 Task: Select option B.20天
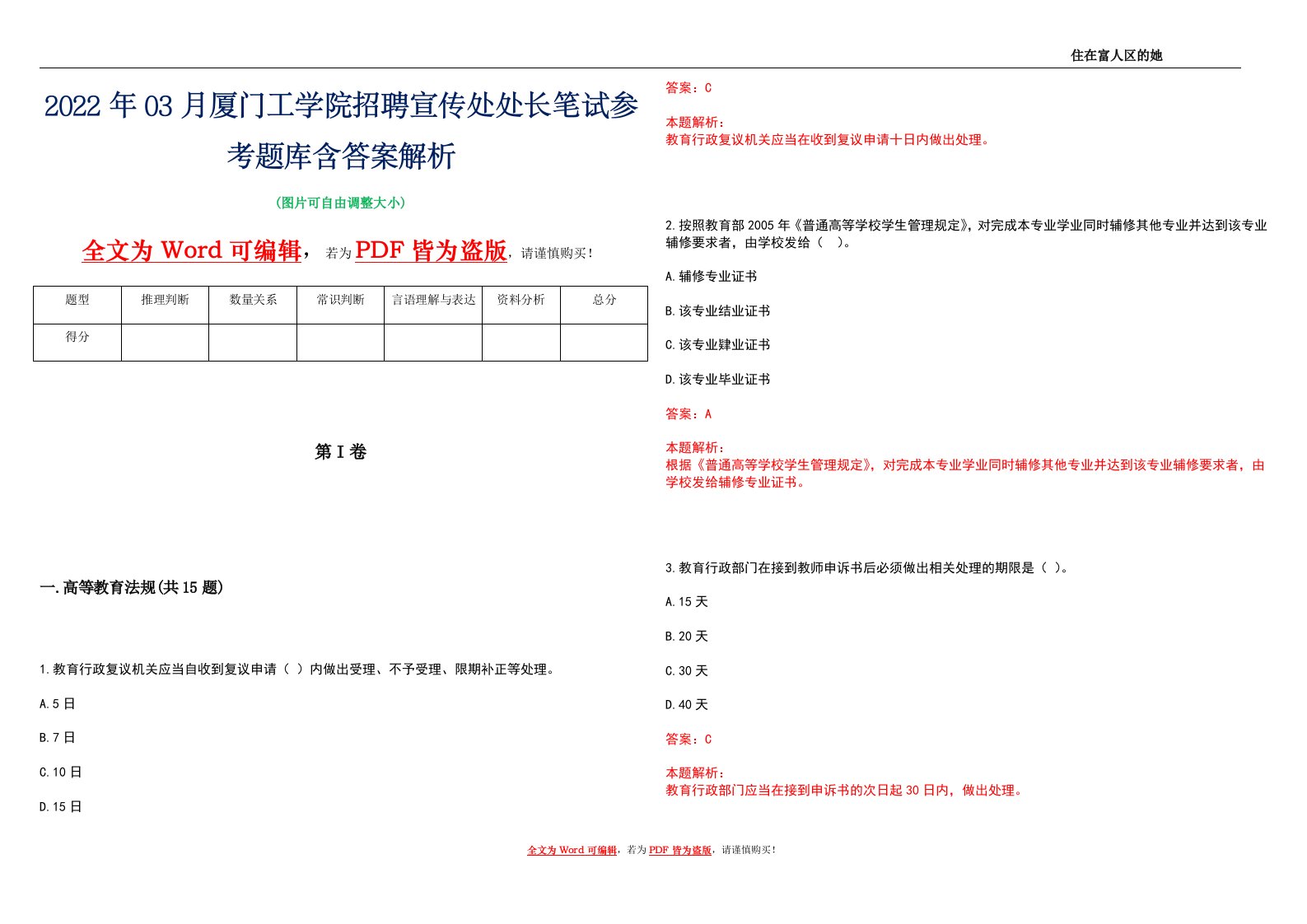[x=687, y=637]
